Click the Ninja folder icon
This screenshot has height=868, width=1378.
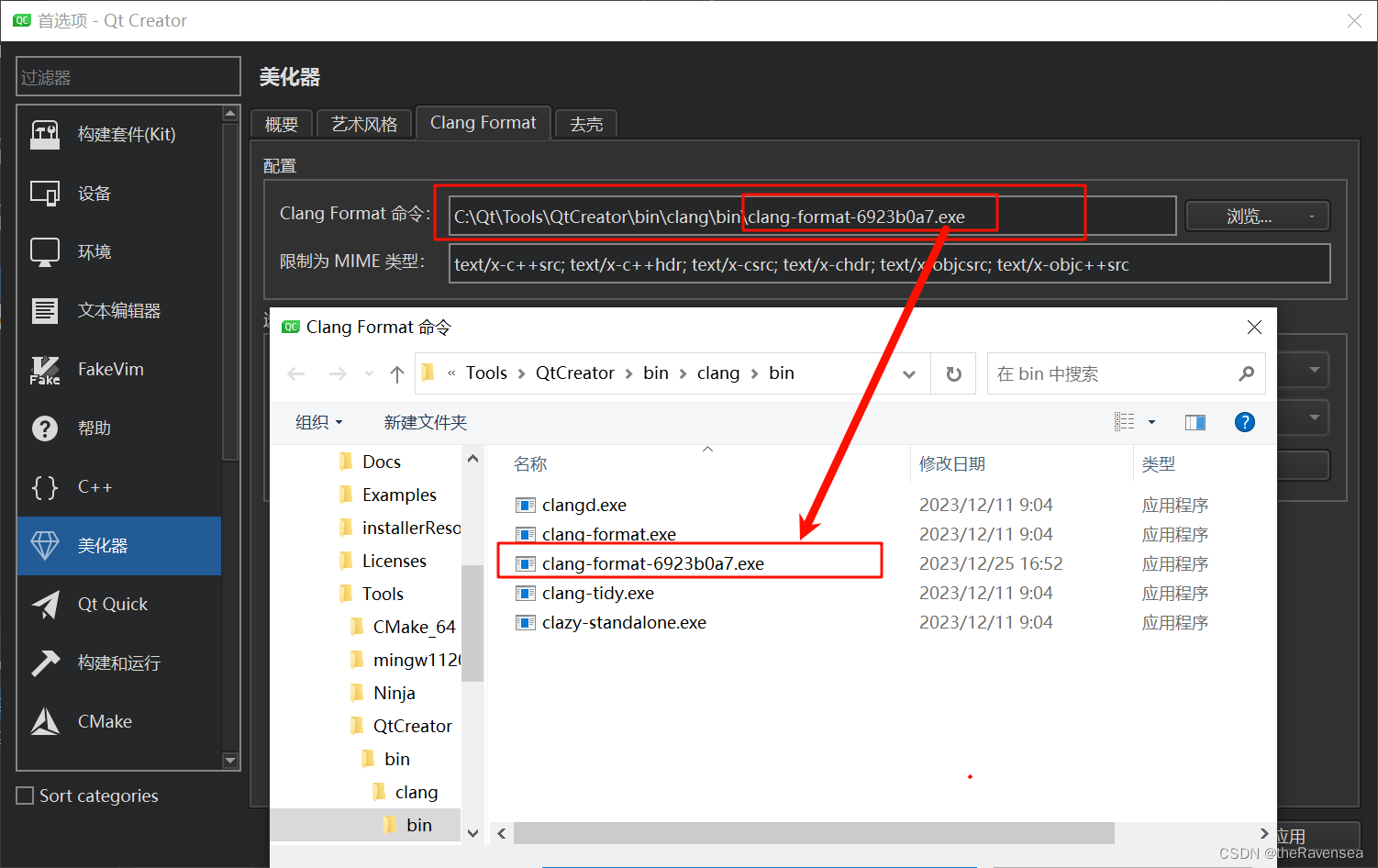(357, 693)
